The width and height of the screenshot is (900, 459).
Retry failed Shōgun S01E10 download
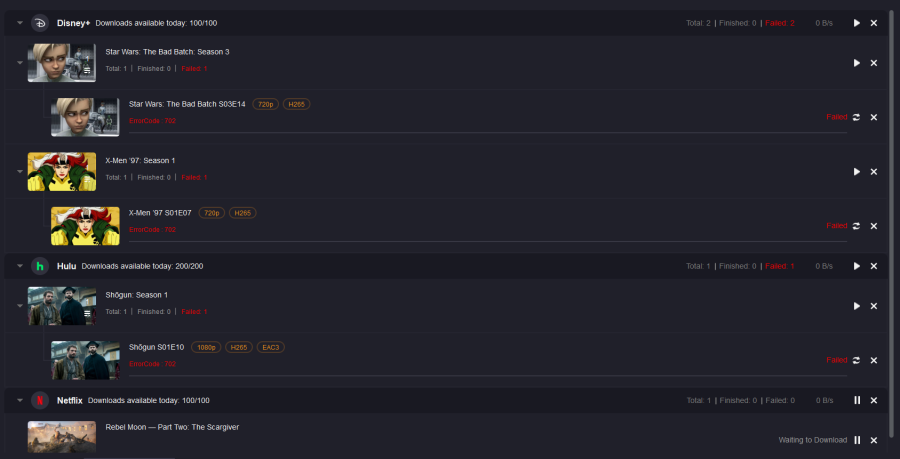click(x=857, y=360)
